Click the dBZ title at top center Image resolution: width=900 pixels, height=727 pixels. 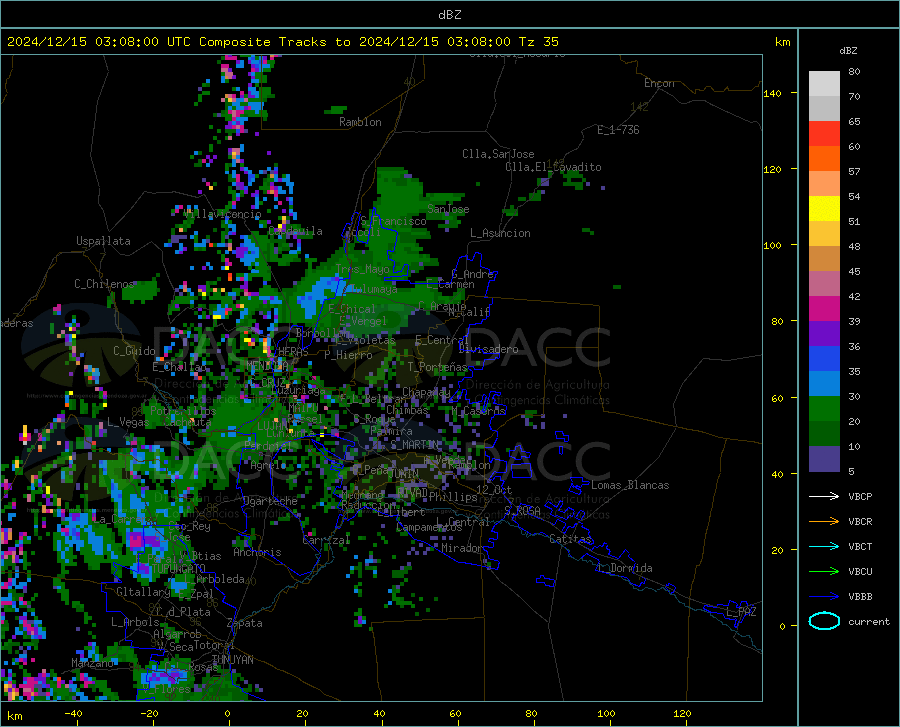(449, 15)
